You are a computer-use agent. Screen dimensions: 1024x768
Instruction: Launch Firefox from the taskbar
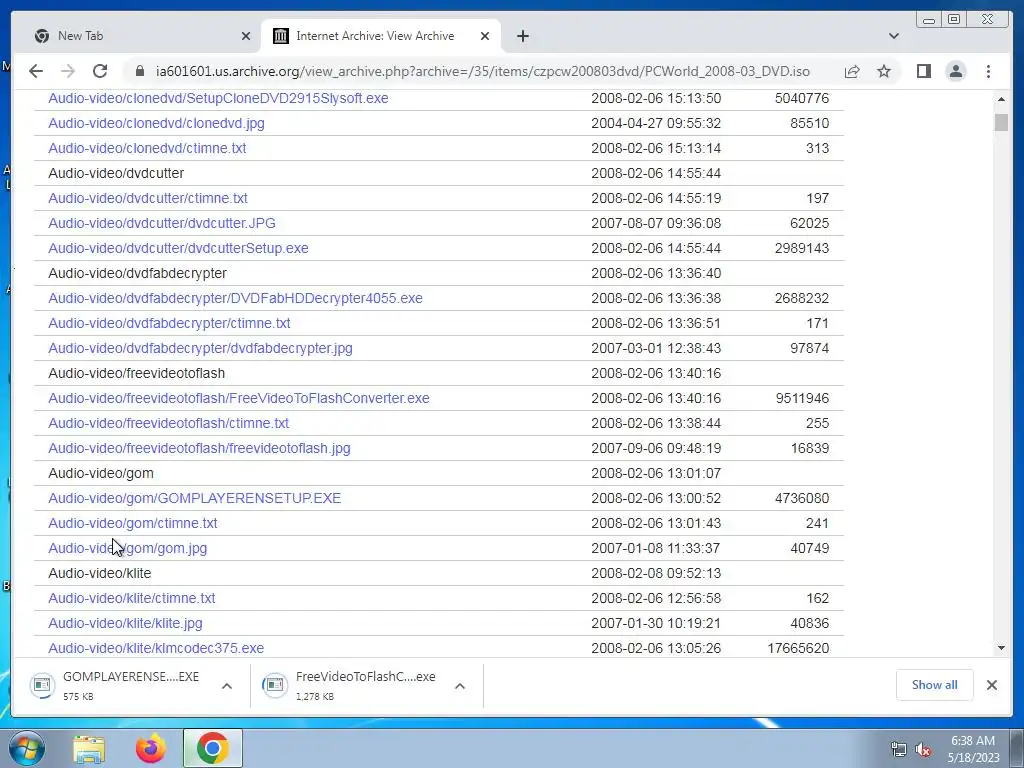pos(151,748)
